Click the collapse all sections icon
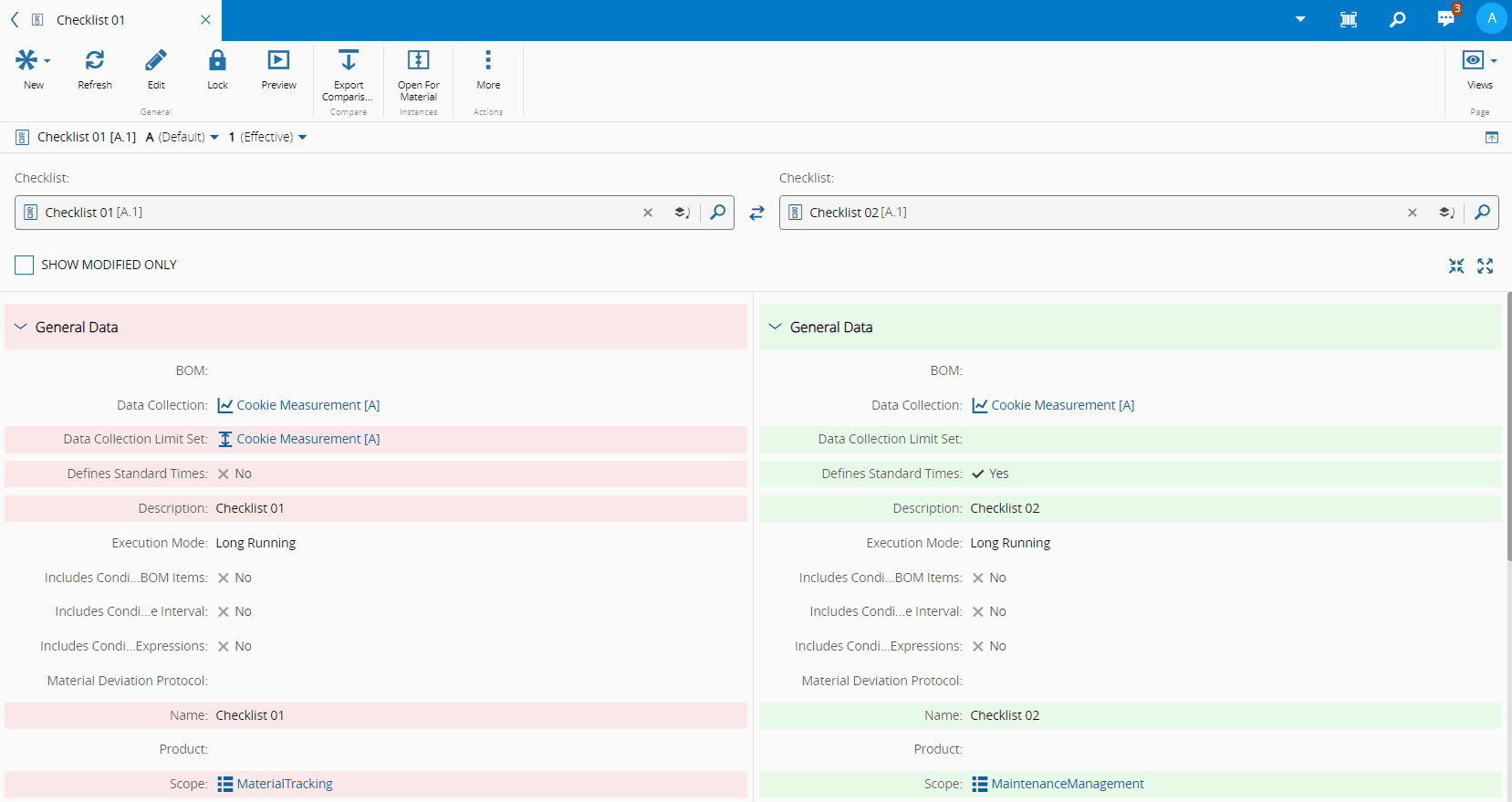 [x=1456, y=266]
